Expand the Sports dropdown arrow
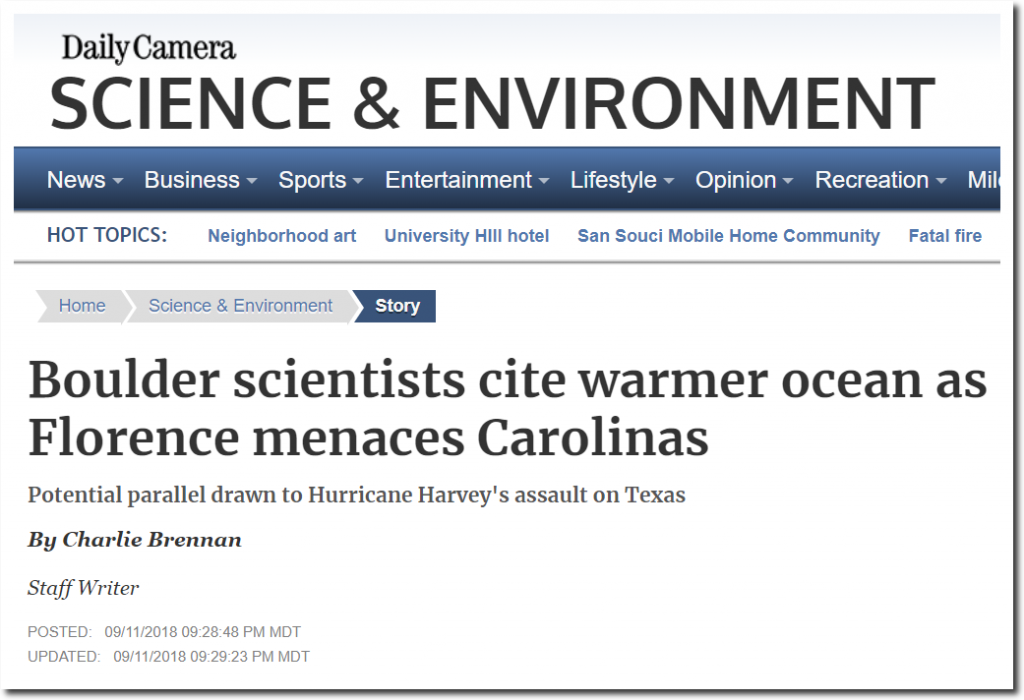The image size is (1024, 700). 358,181
